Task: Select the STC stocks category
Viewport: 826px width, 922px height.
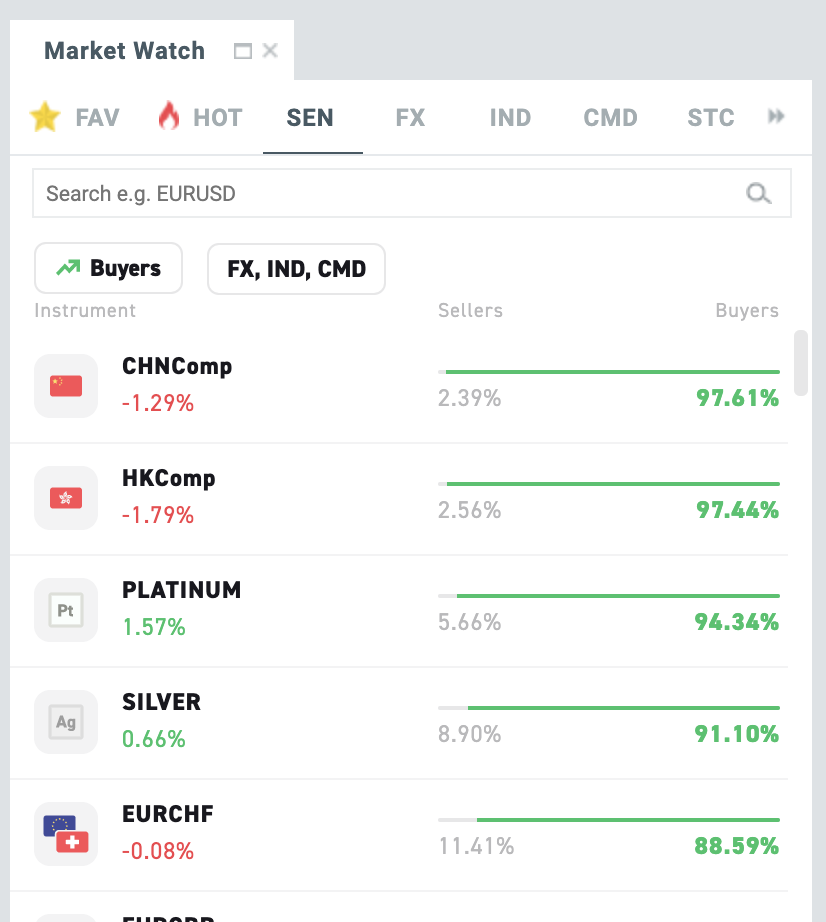Action: [710, 117]
